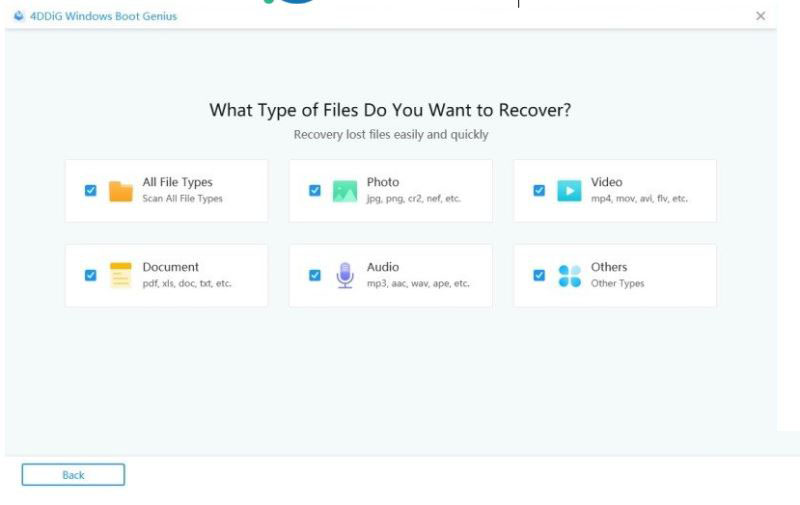
Task: Select the green Photo picture icon
Action: coord(345,191)
